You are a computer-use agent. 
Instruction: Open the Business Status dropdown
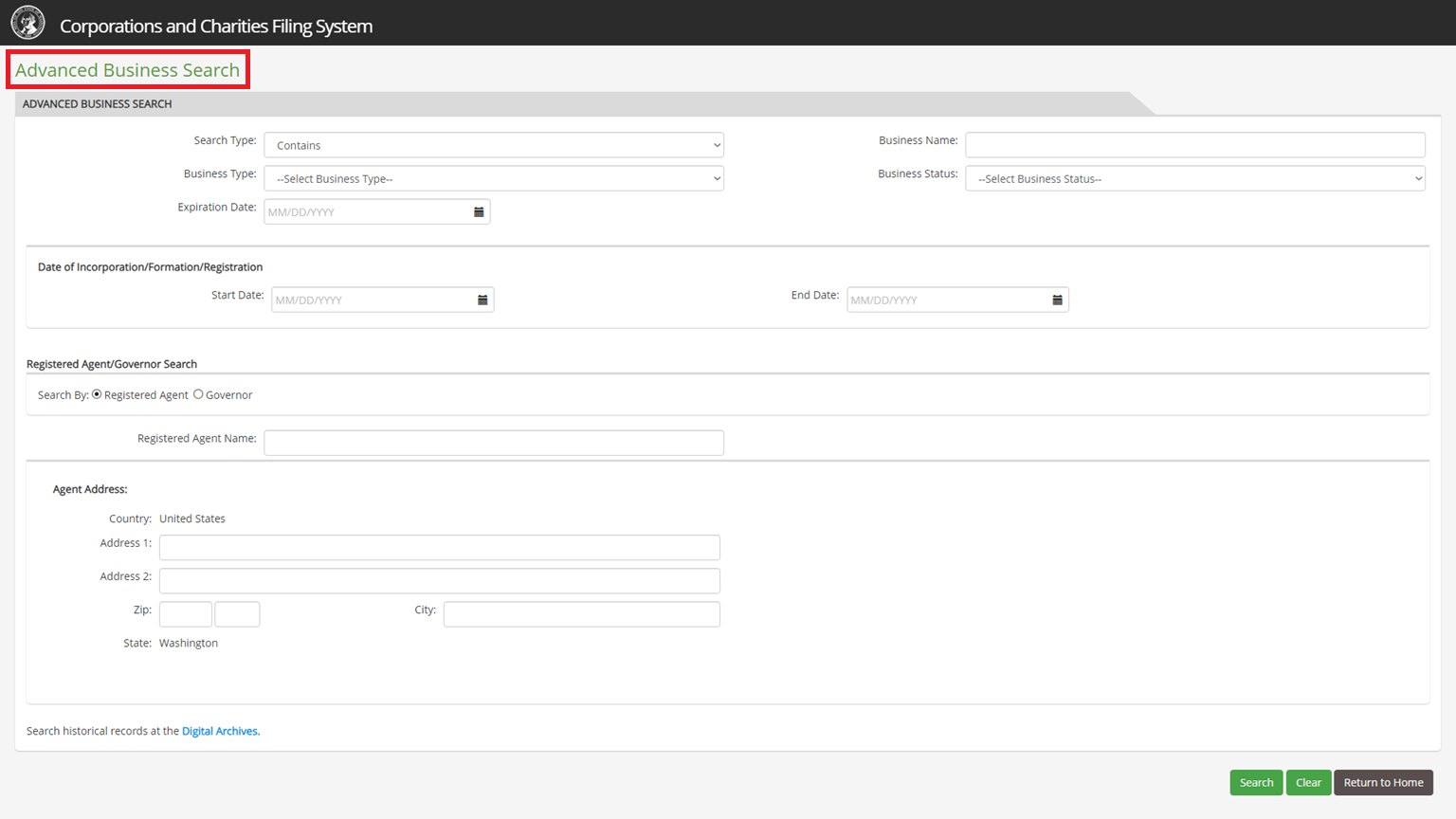(1194, 179)
